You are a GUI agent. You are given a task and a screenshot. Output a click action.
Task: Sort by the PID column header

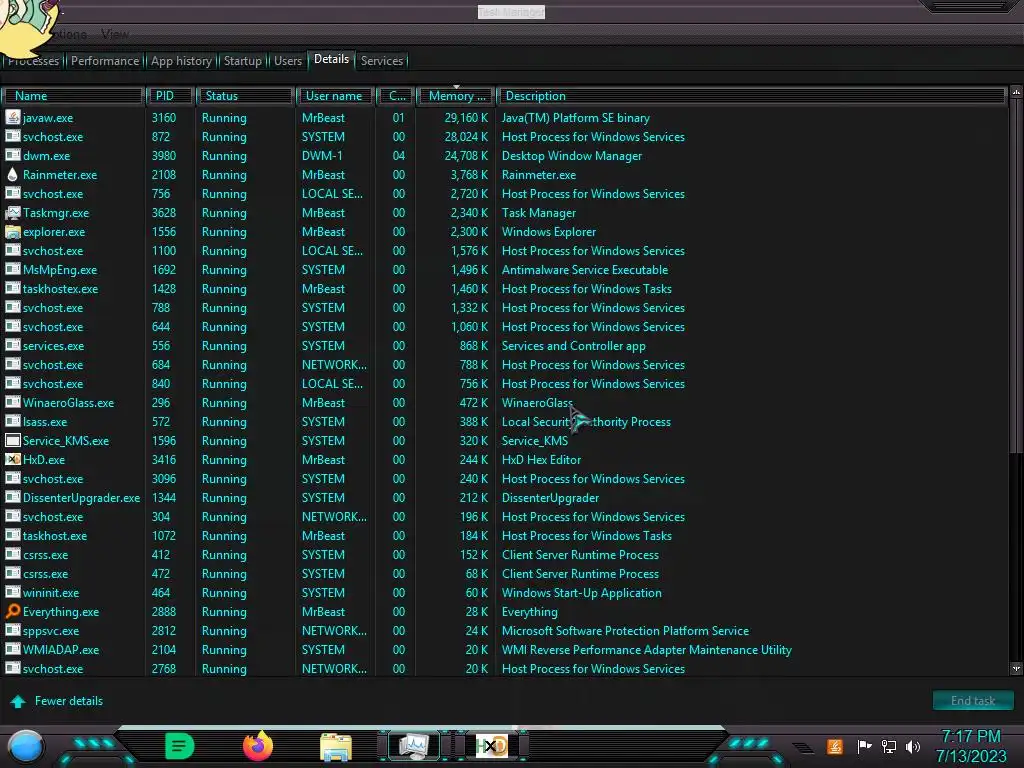coord(170,96)
